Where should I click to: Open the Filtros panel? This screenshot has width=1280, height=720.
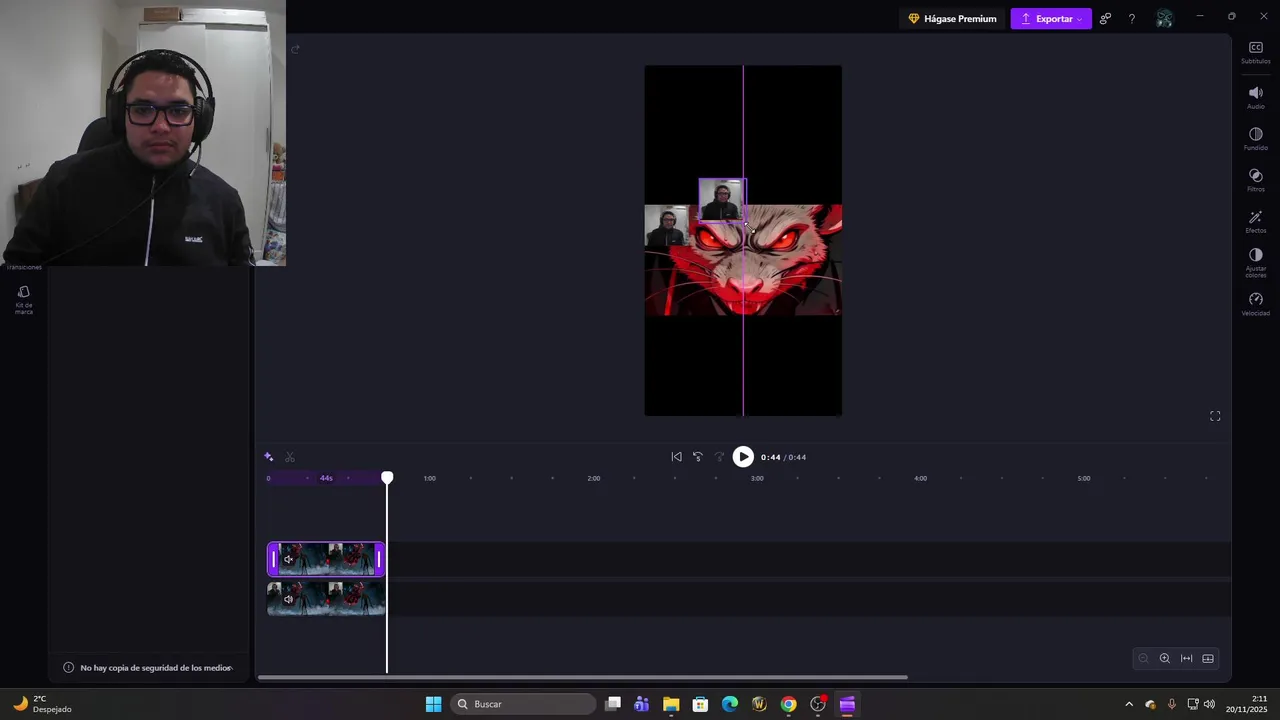pos(1256,180)
